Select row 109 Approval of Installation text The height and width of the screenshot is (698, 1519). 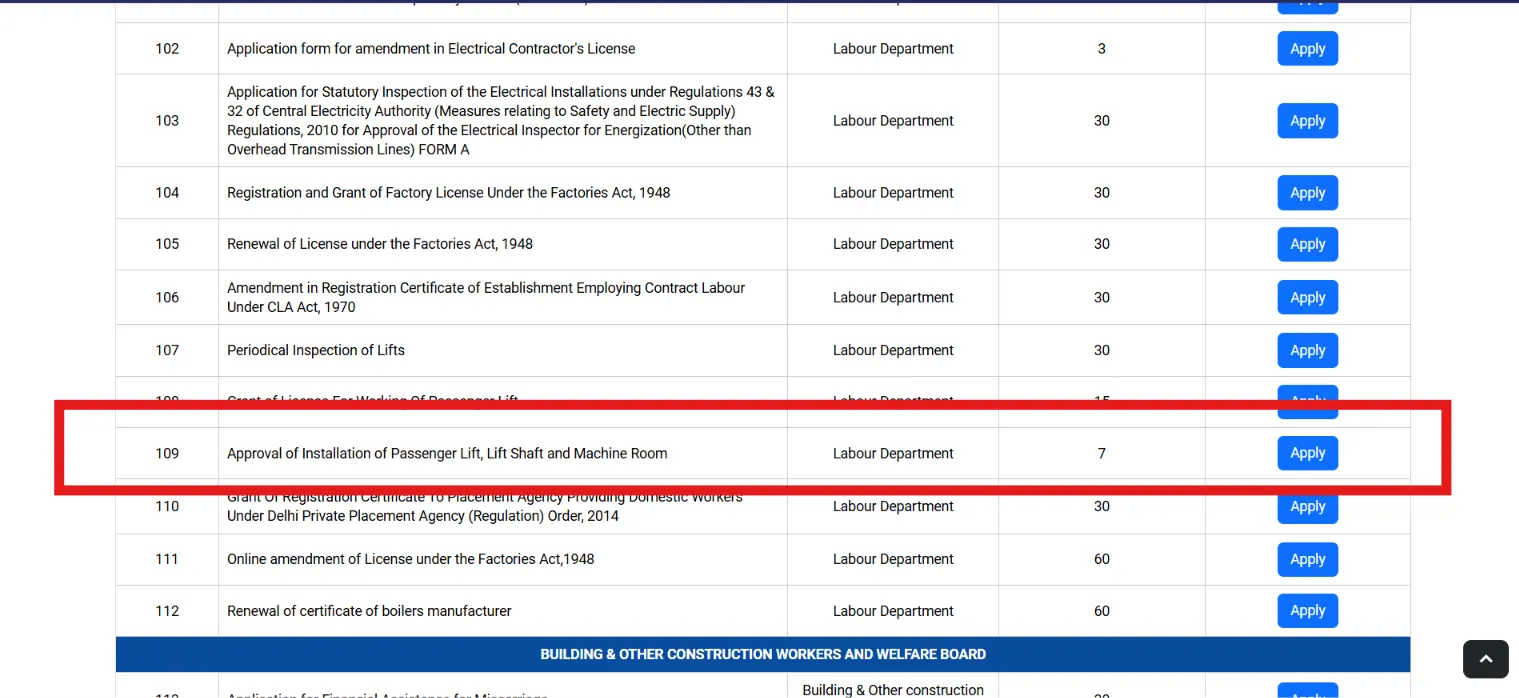(447, 453)
